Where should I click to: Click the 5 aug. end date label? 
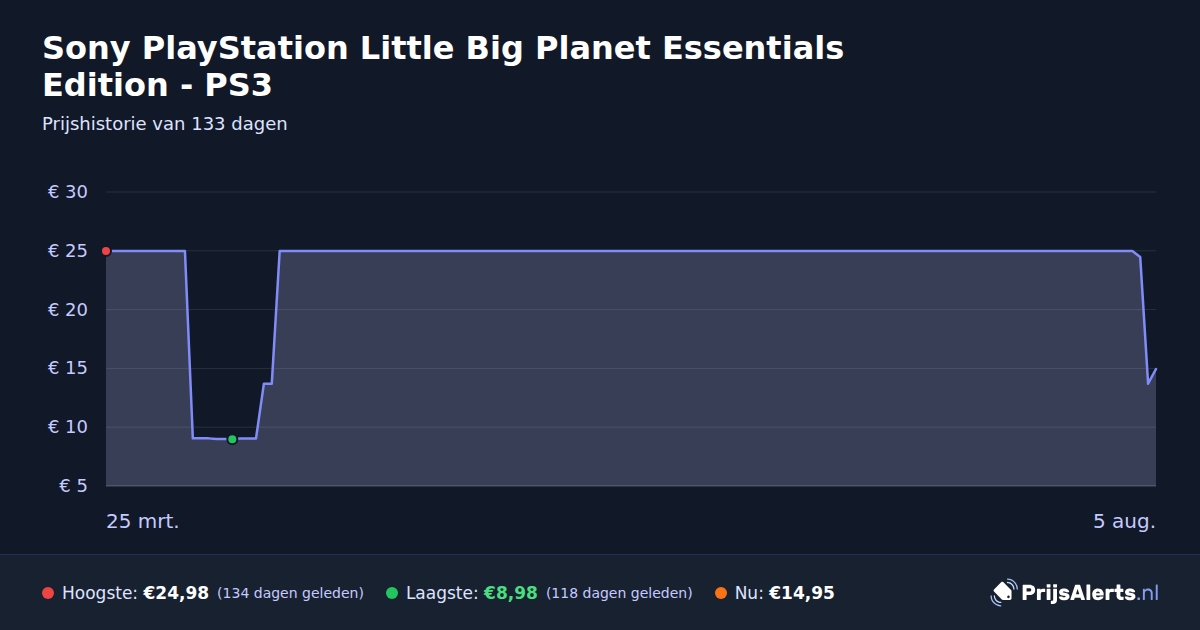[1124, 521]
